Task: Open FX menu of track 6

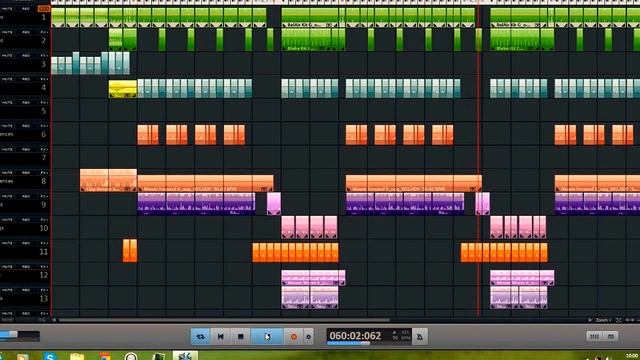Action: (x=44, y=126)
